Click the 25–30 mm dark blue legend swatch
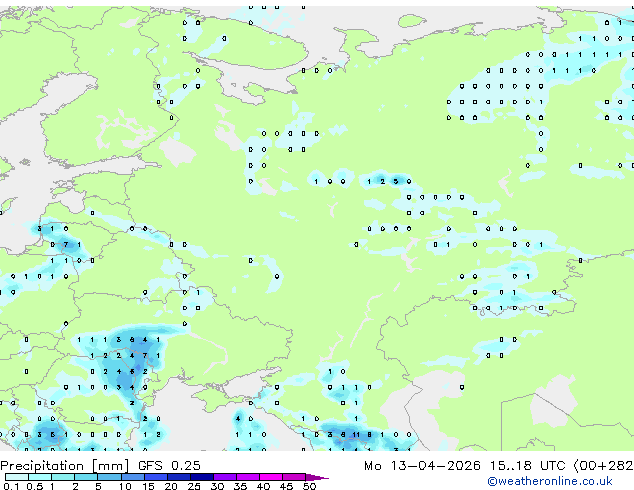The height and width of the screenshot is (490, 634). (x=201, y=477)
